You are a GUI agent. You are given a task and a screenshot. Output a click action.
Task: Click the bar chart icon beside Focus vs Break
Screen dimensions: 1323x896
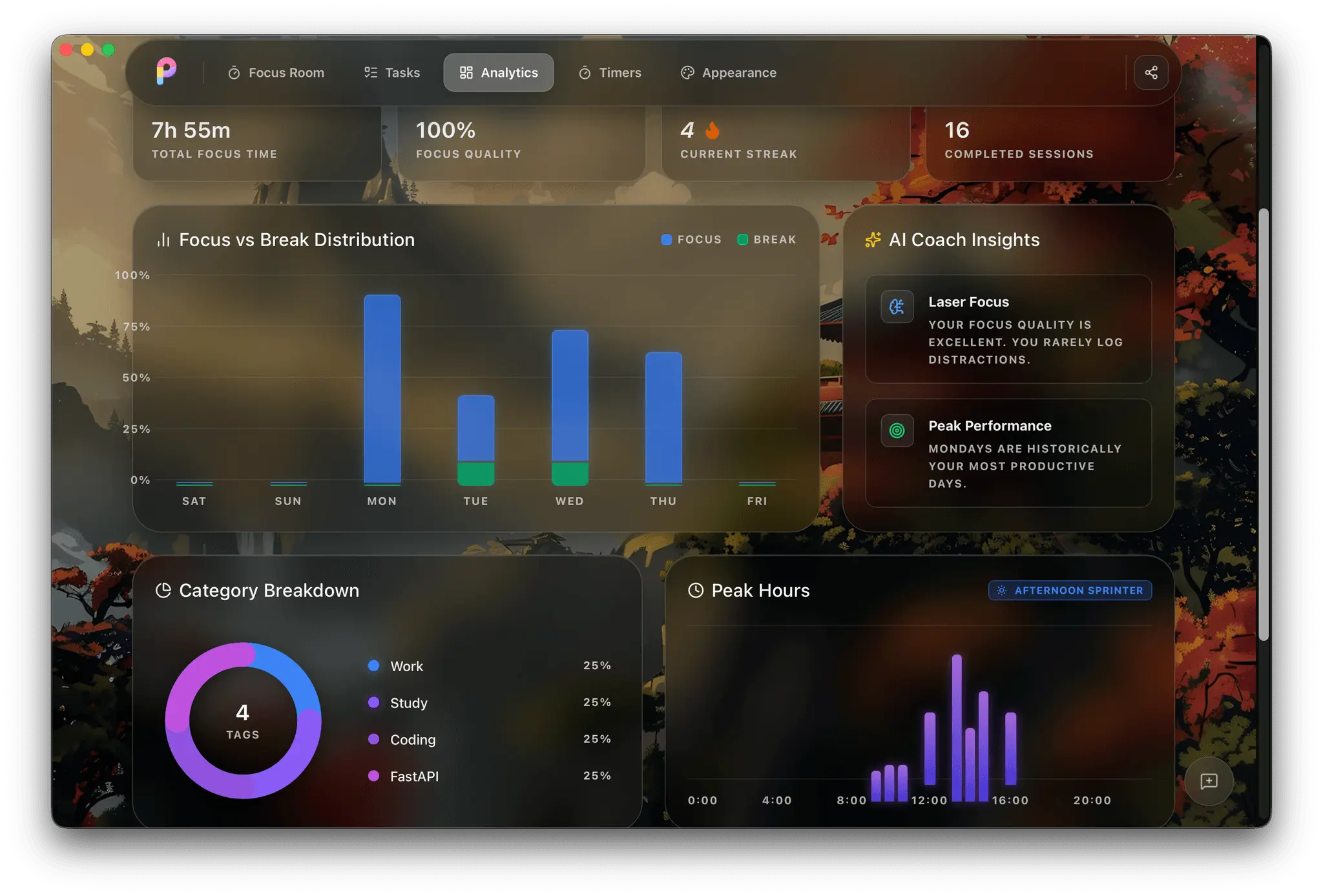pos(163,240)
